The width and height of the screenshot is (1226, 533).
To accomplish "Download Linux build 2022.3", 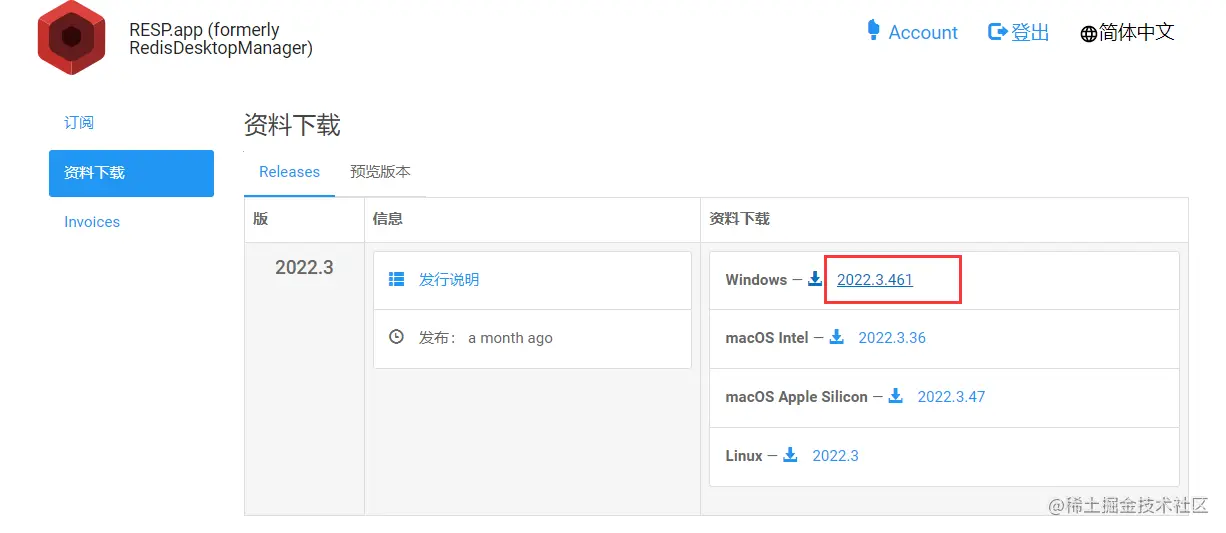I will point(835,456).
